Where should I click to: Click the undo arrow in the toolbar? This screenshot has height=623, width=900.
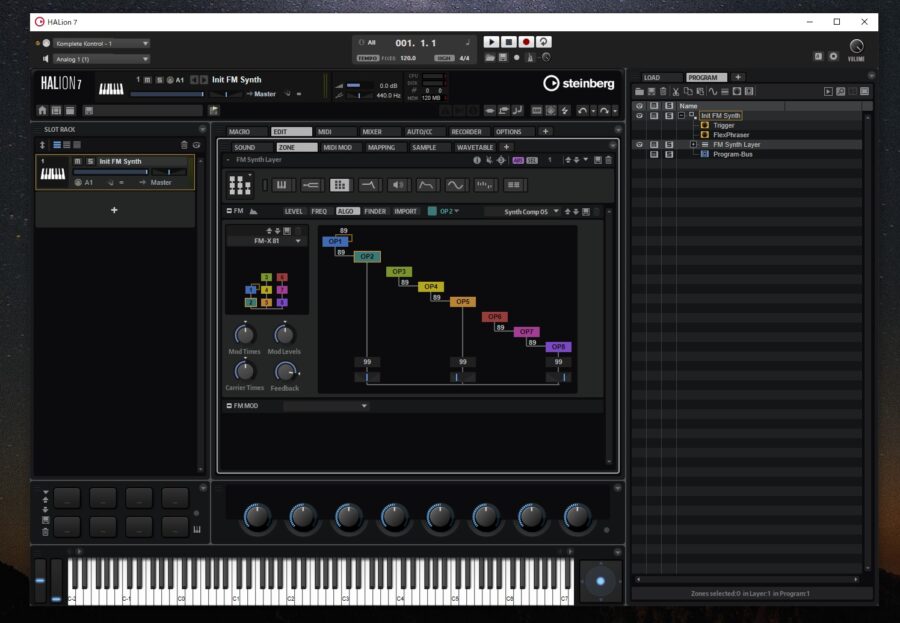coord(583,110)
